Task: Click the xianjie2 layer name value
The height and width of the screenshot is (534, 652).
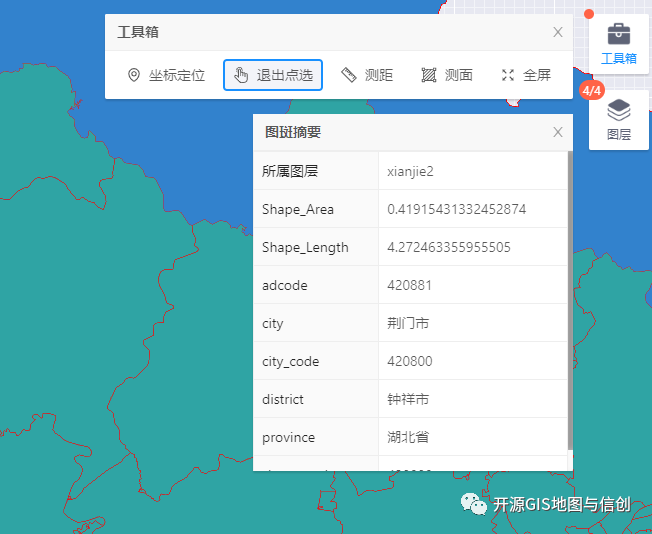Action: pos(410,171)
